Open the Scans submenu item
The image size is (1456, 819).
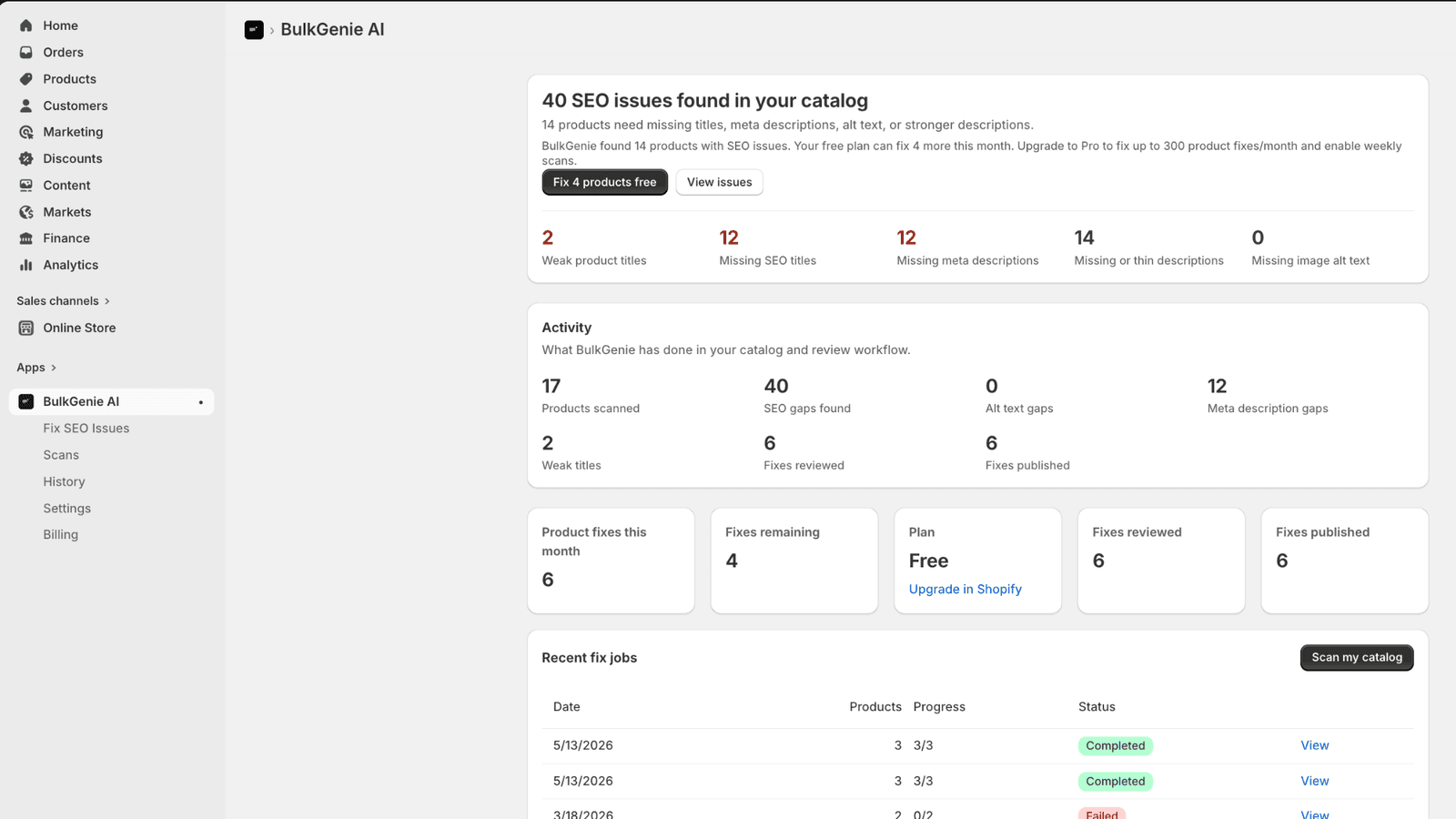61,455
